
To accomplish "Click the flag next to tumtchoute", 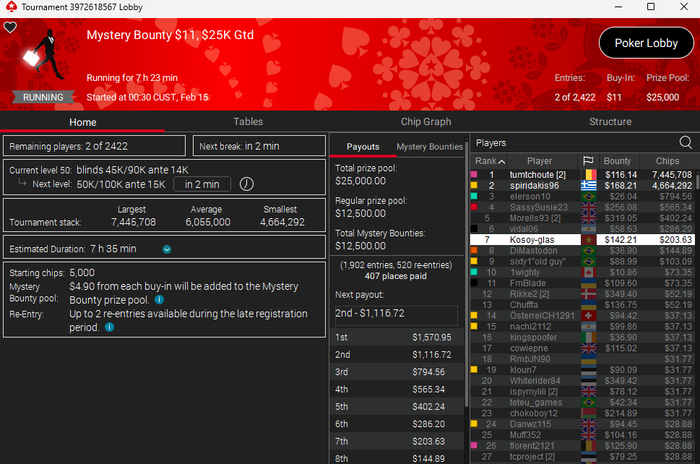I will [589, 175].
